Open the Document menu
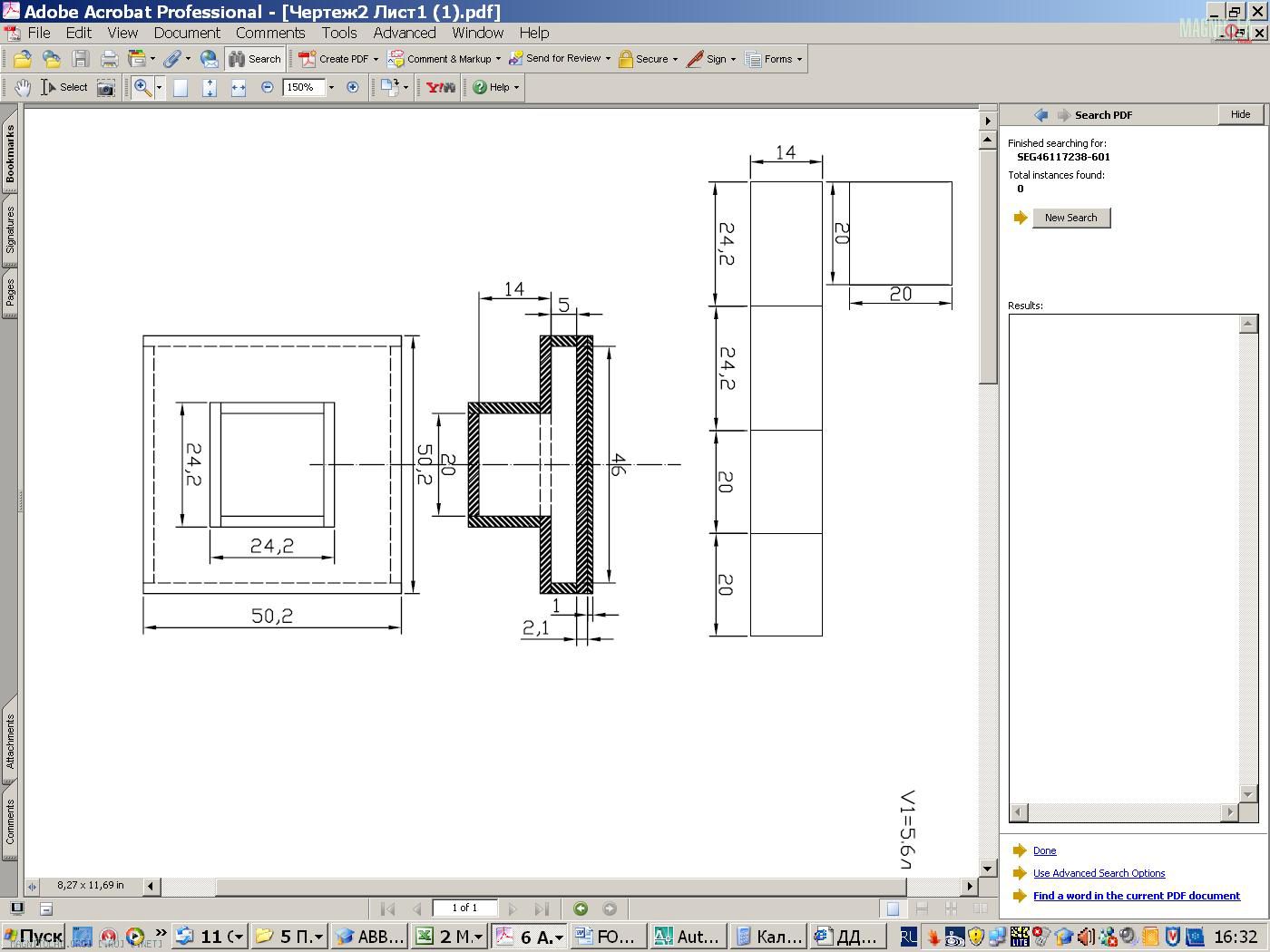This screenshot has width=1270, height=952. click(187, 33)
